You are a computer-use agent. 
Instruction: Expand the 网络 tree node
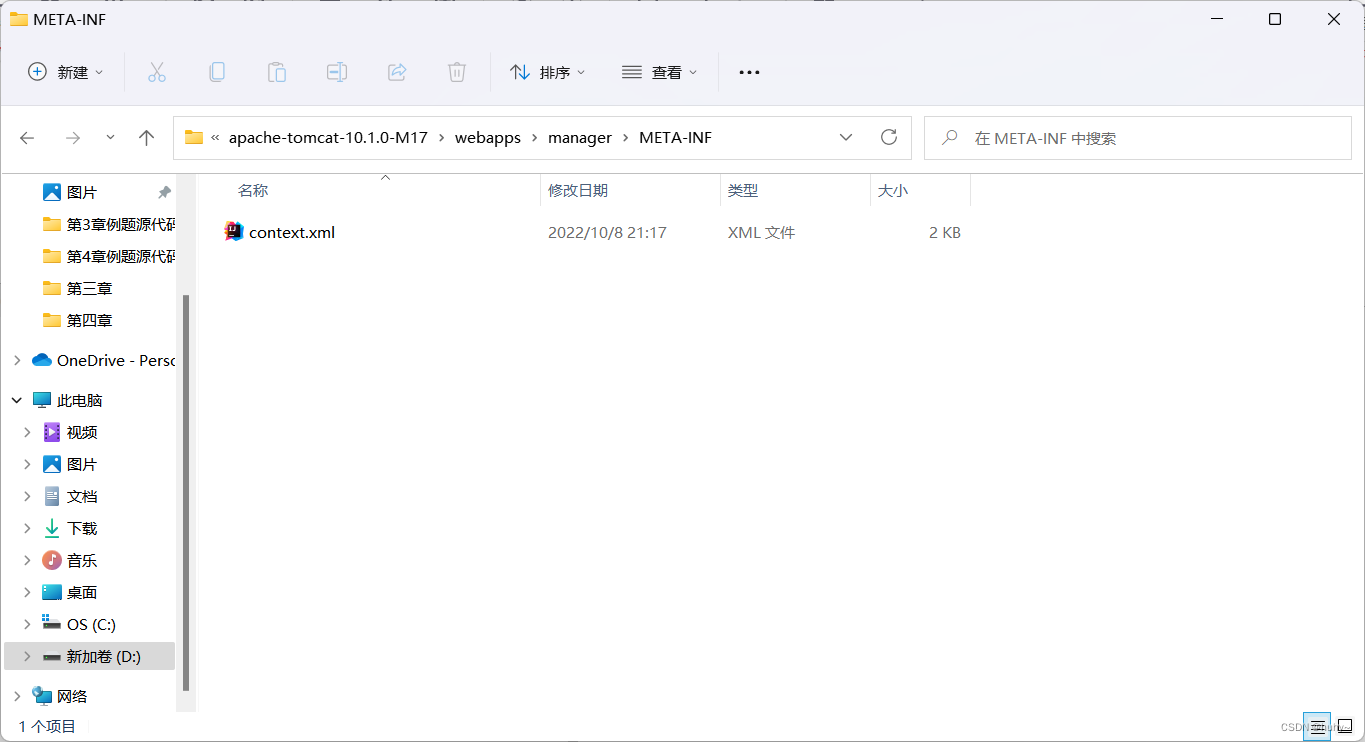pos(17,696)
